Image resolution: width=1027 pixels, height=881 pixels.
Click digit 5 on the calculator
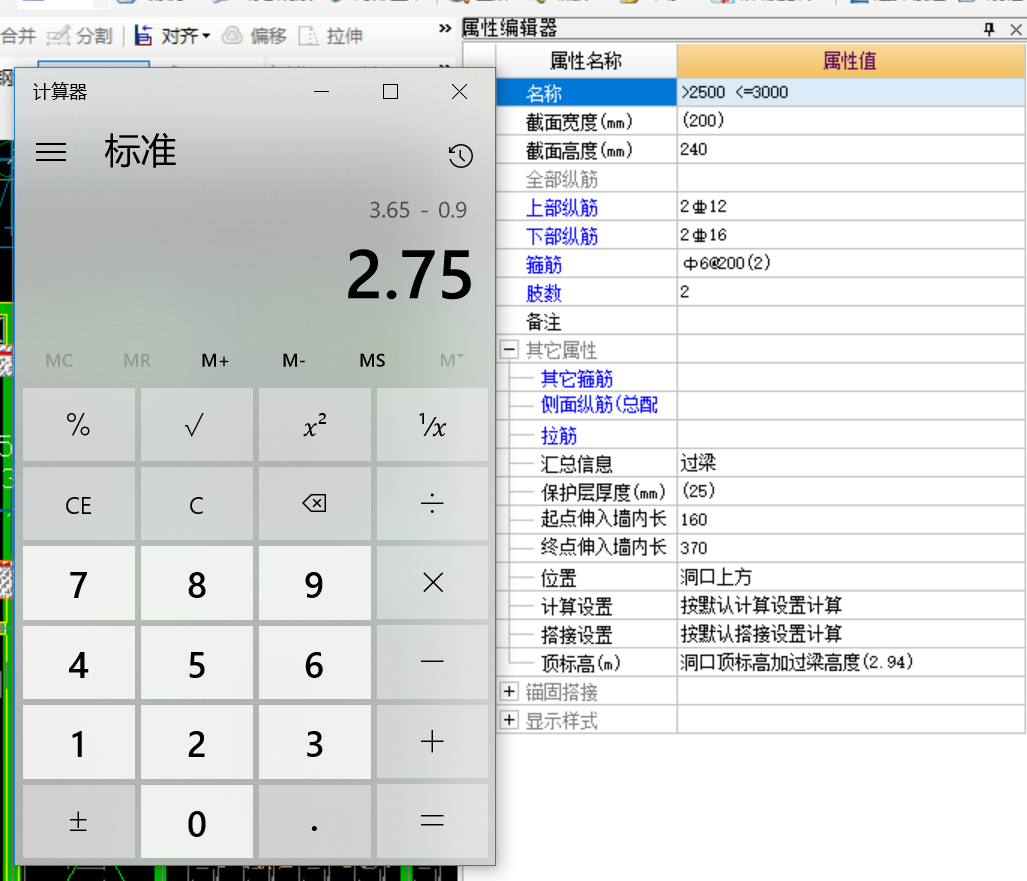click(196, 662)
